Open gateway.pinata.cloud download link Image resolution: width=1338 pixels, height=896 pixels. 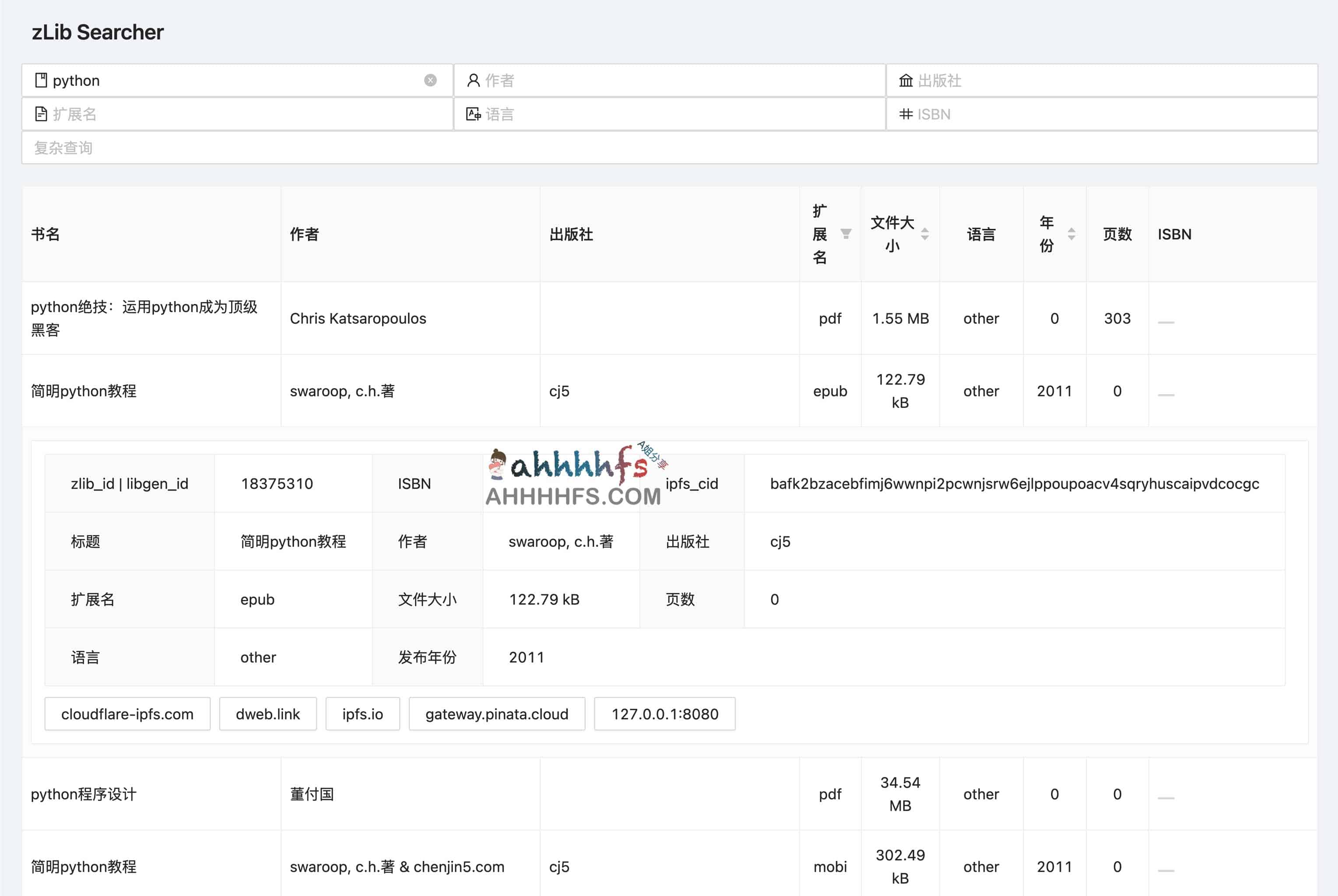496,714
